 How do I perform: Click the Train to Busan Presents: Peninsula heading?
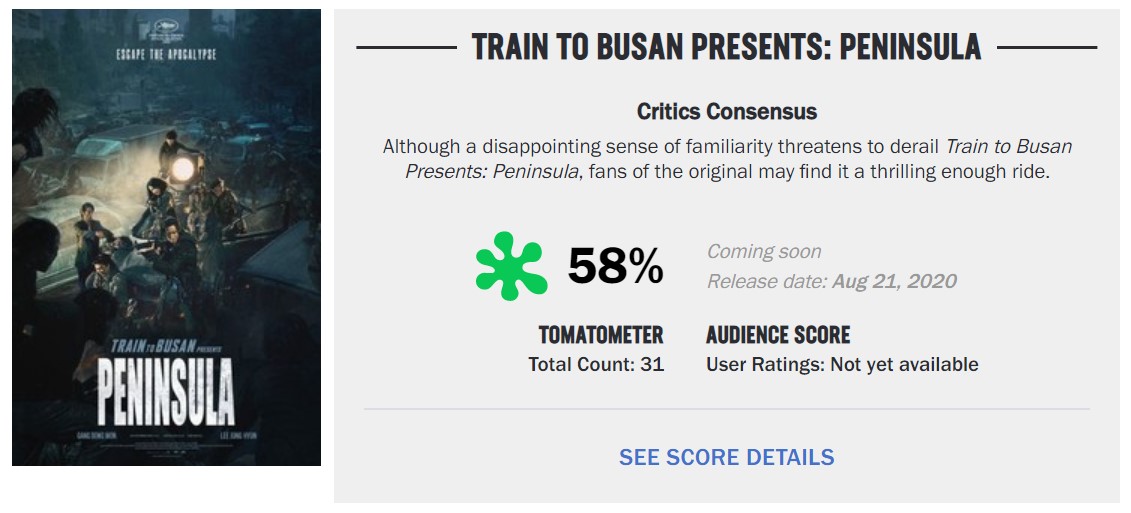[x=726, y=47]
